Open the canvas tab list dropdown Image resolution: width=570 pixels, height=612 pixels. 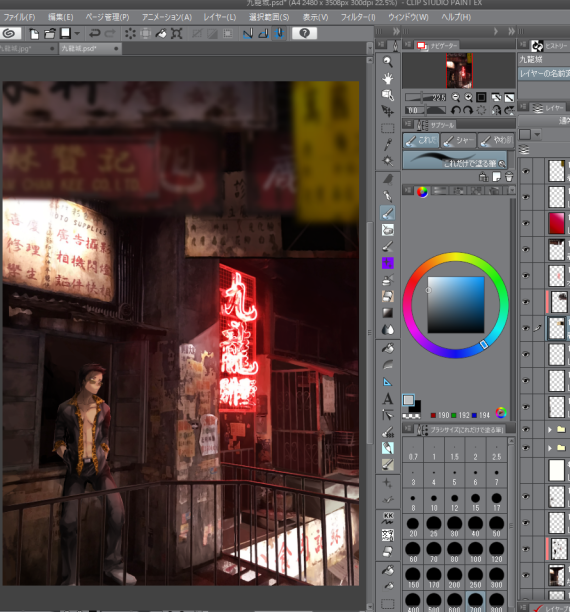370,48
